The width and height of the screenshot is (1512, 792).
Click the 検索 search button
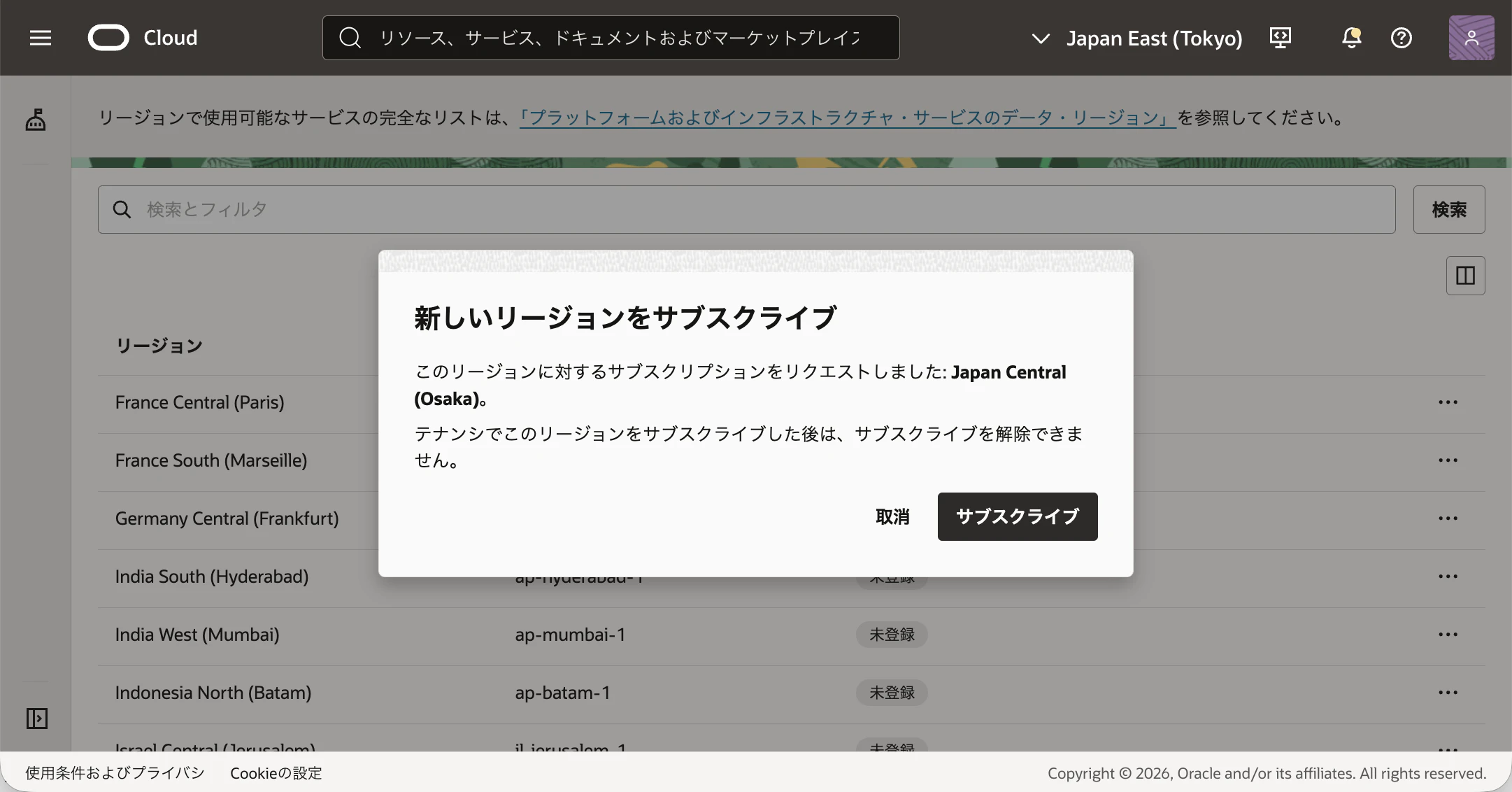coord(1449,209)
